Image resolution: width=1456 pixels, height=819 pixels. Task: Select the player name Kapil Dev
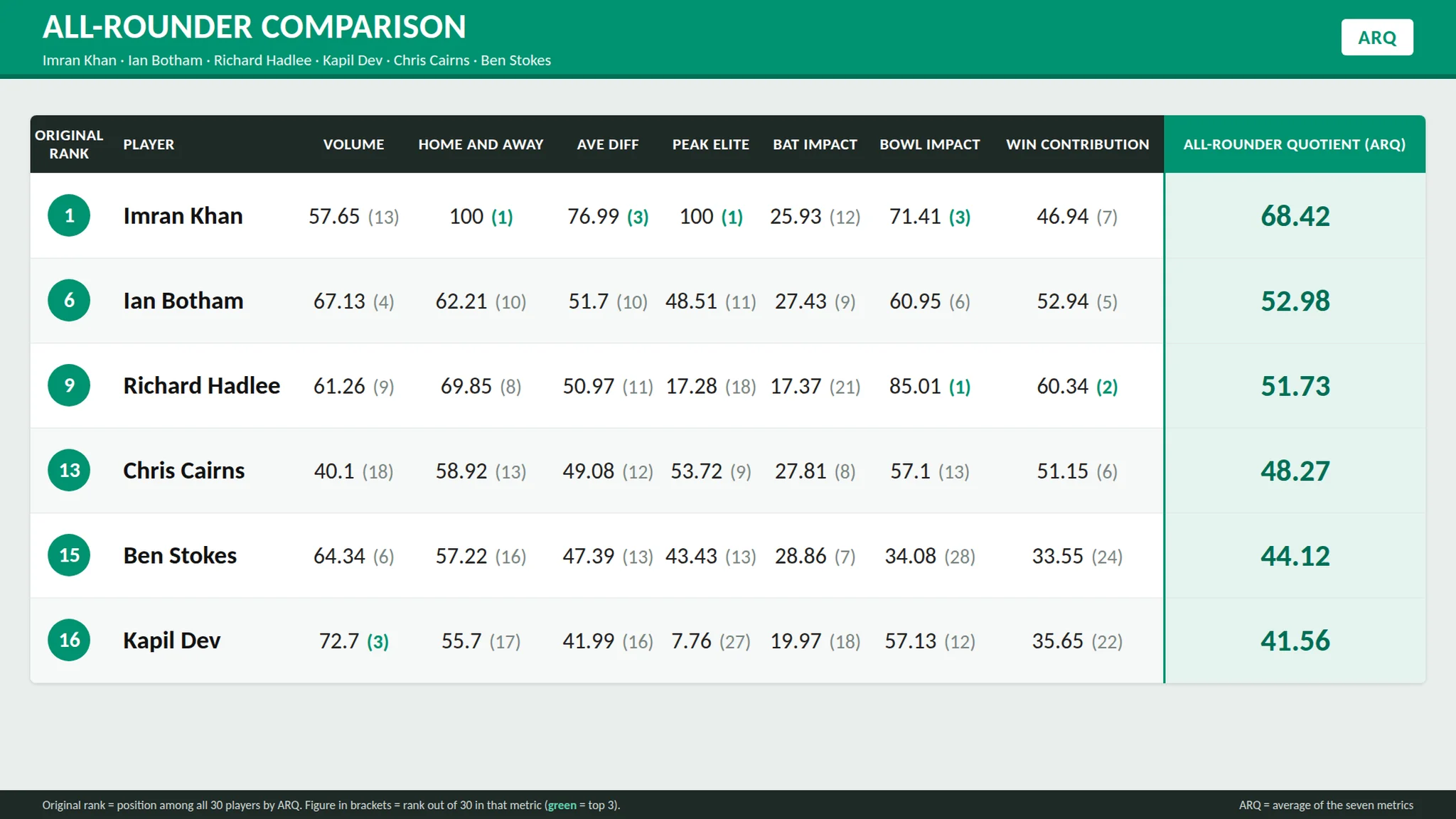click(172, 641)
